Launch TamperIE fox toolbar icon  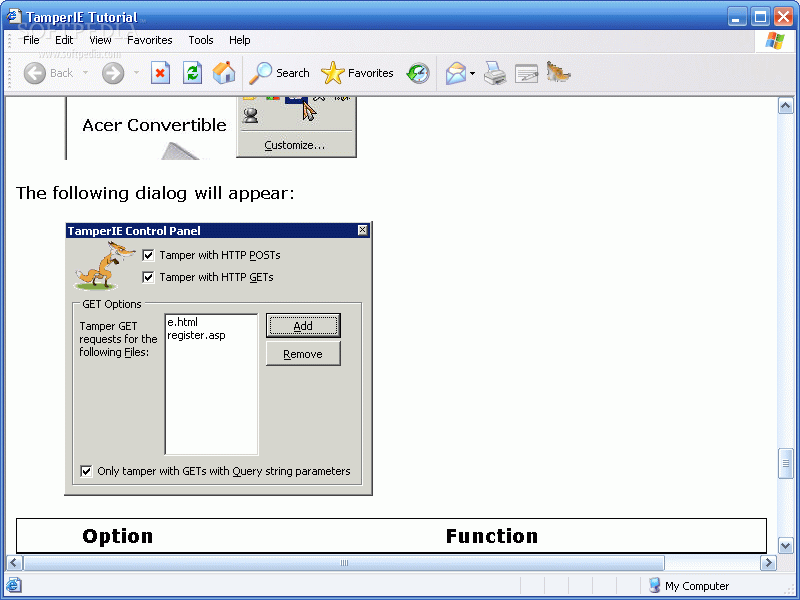[558, 72]
